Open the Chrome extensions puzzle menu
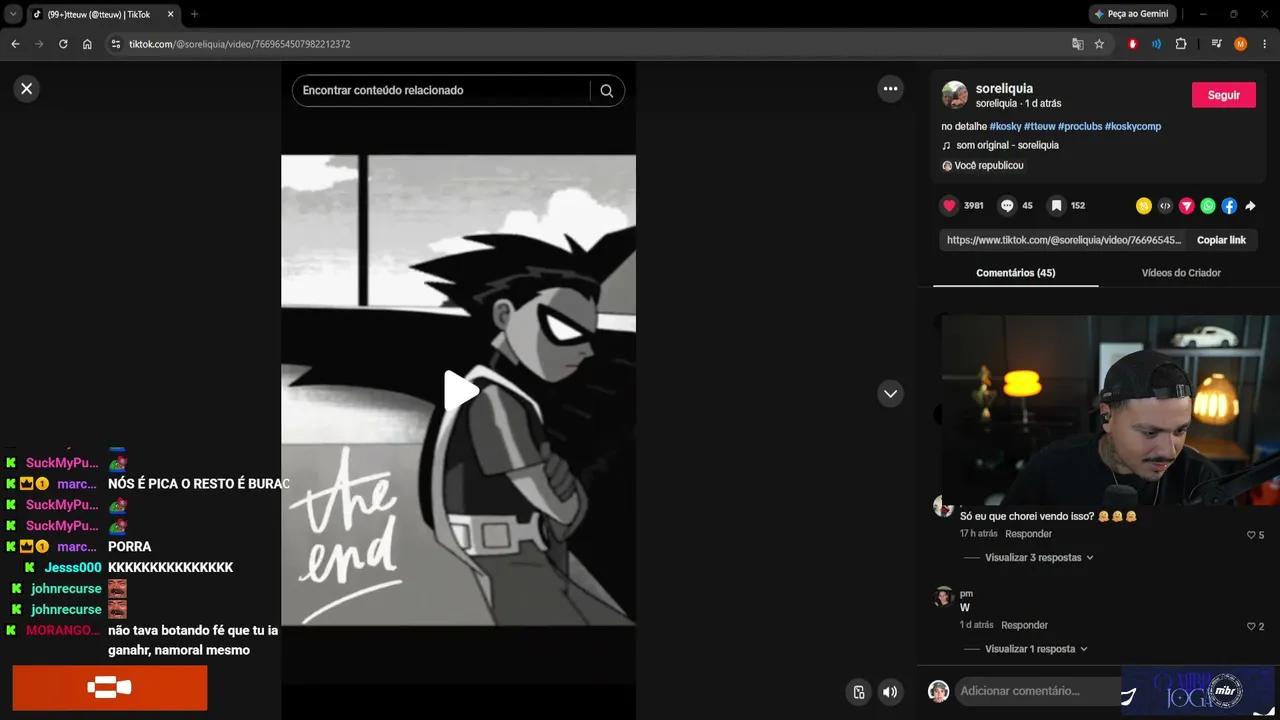The image size is (1280, 720). [x=1181, y=44]
